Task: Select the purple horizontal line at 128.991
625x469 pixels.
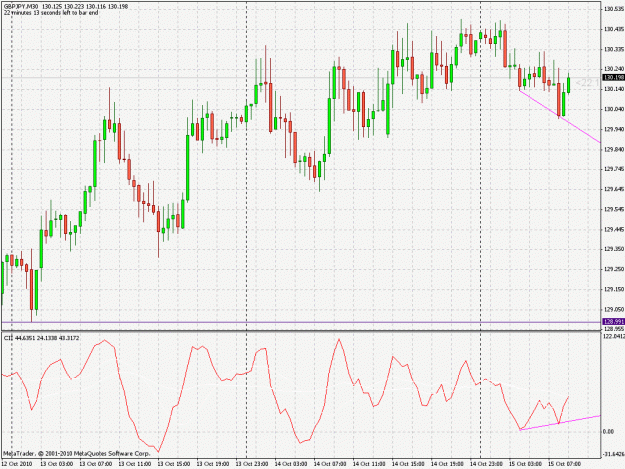Action: pos(301,322)
